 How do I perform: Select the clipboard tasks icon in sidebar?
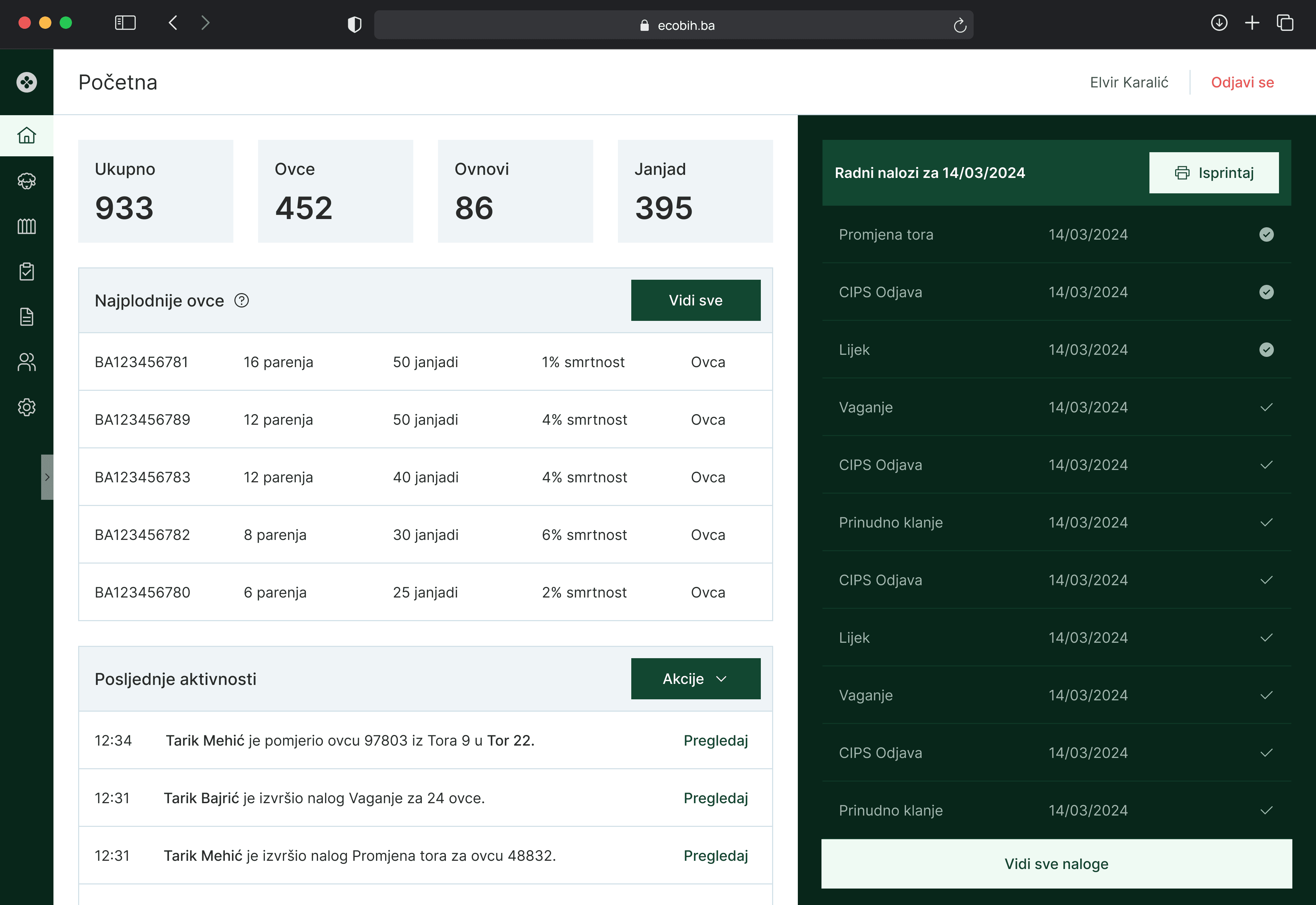click(x=27, y=271)
